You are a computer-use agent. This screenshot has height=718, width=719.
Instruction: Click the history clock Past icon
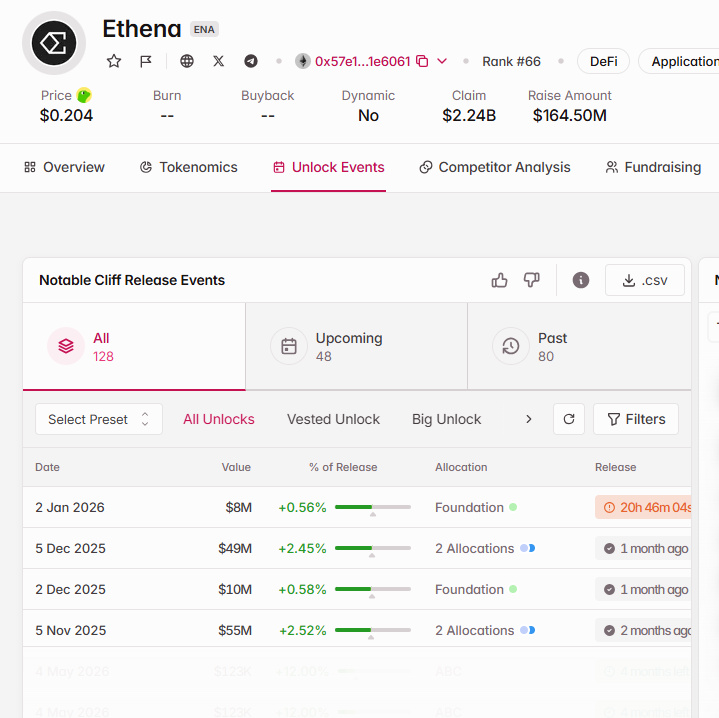(511, 346)
